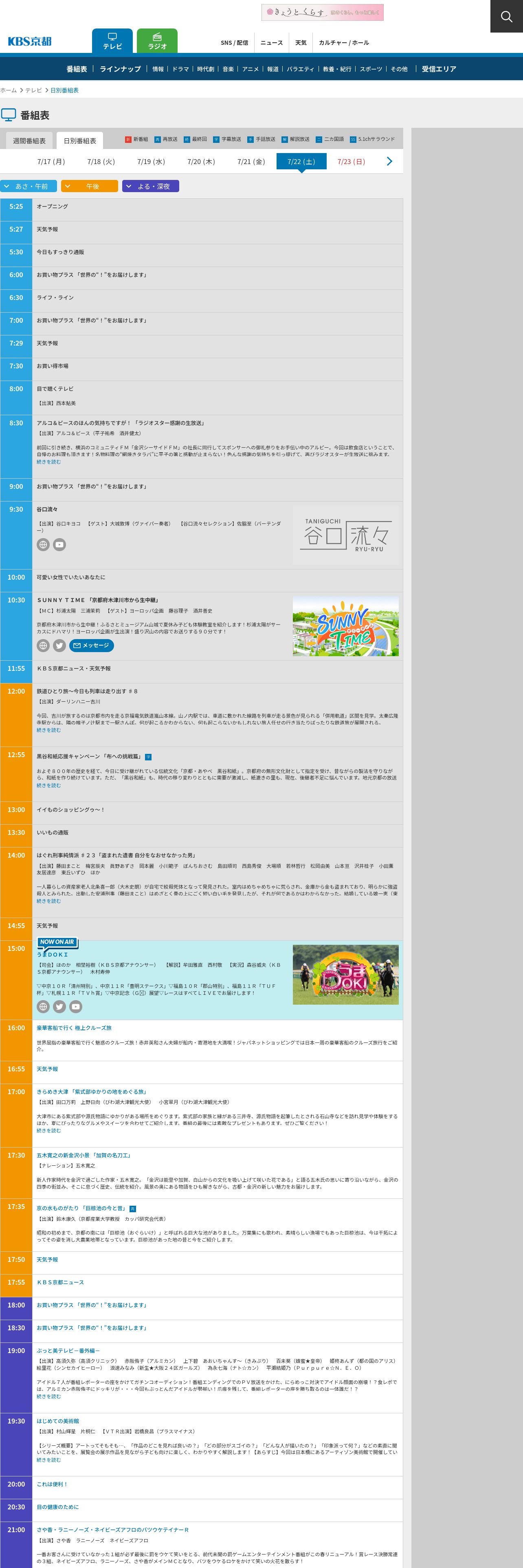The height and width of the screenshot is (1568, 523).
Task: Open YouTube icon for うまDOKI
Action: [x=75, y=1007]
